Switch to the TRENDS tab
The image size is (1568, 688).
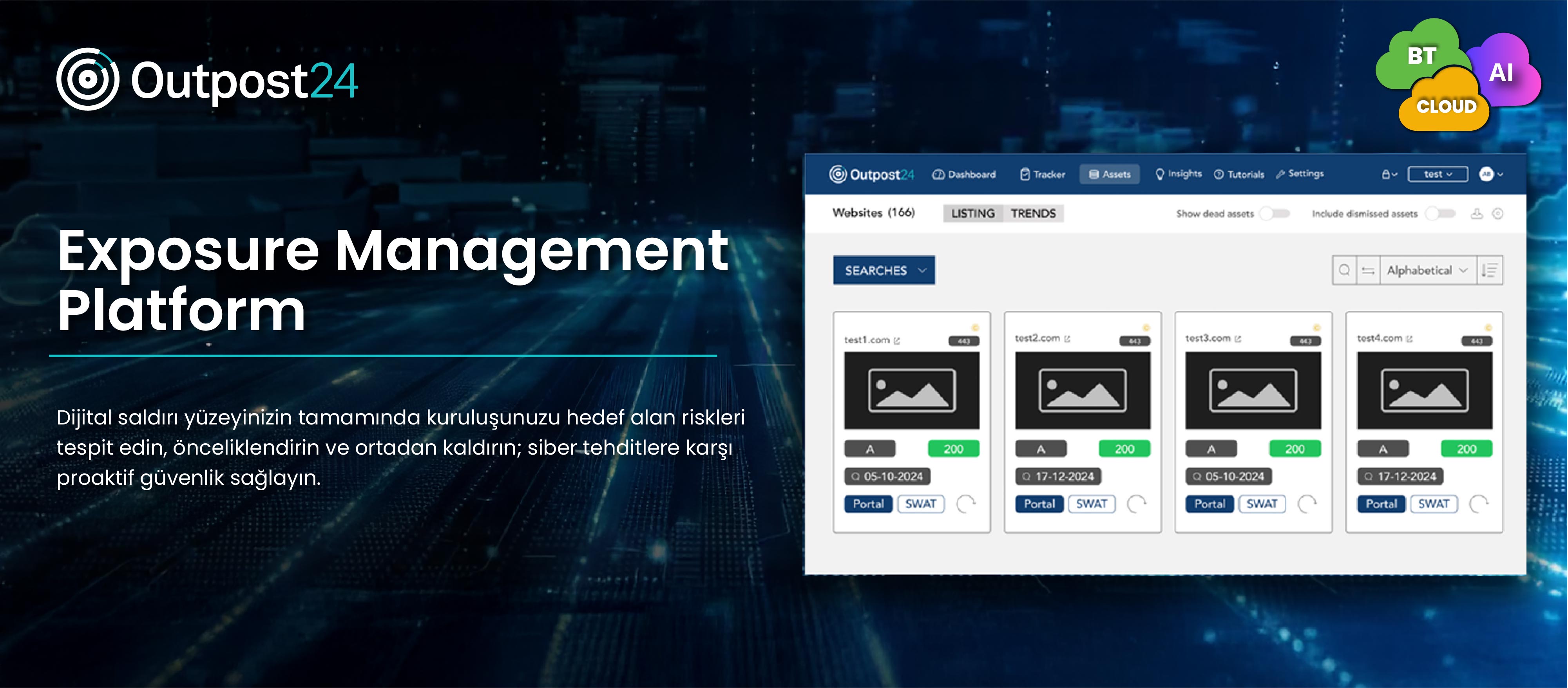click(1033, 213)
